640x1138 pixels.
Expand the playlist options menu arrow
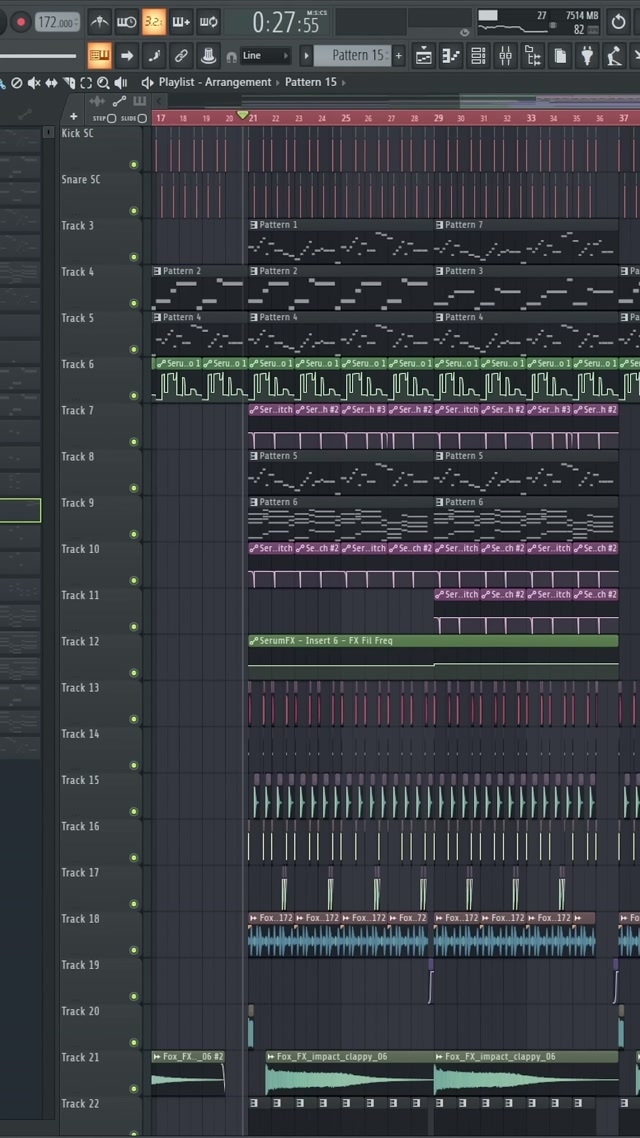(x=147, y=82)
